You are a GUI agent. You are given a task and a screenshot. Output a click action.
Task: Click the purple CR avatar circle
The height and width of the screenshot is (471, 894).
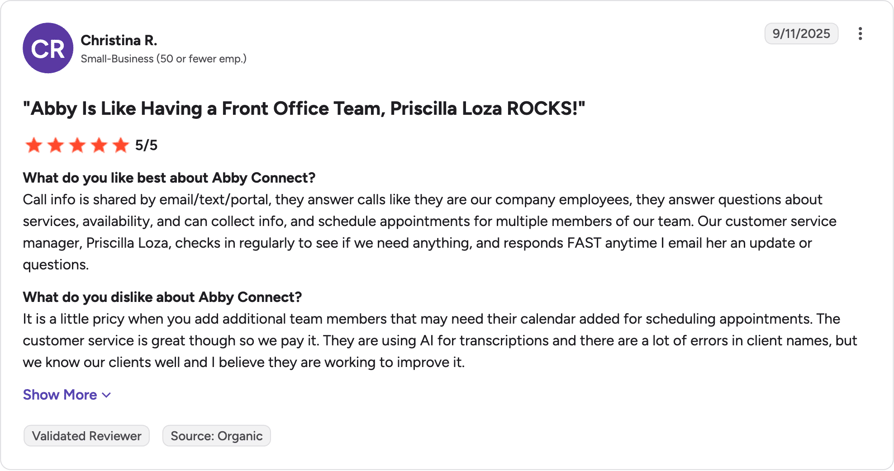pos(48,48)
